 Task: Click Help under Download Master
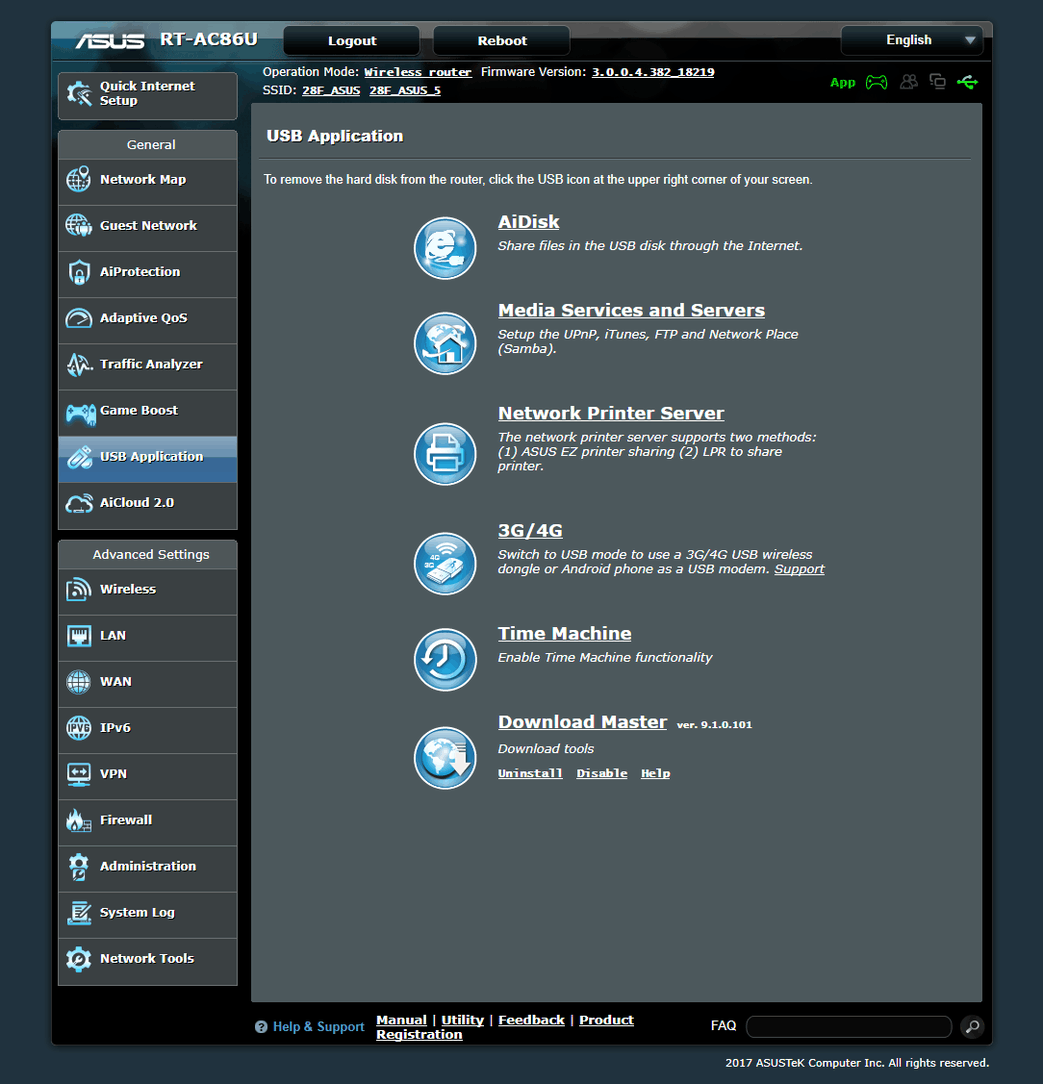click(655, 773)
